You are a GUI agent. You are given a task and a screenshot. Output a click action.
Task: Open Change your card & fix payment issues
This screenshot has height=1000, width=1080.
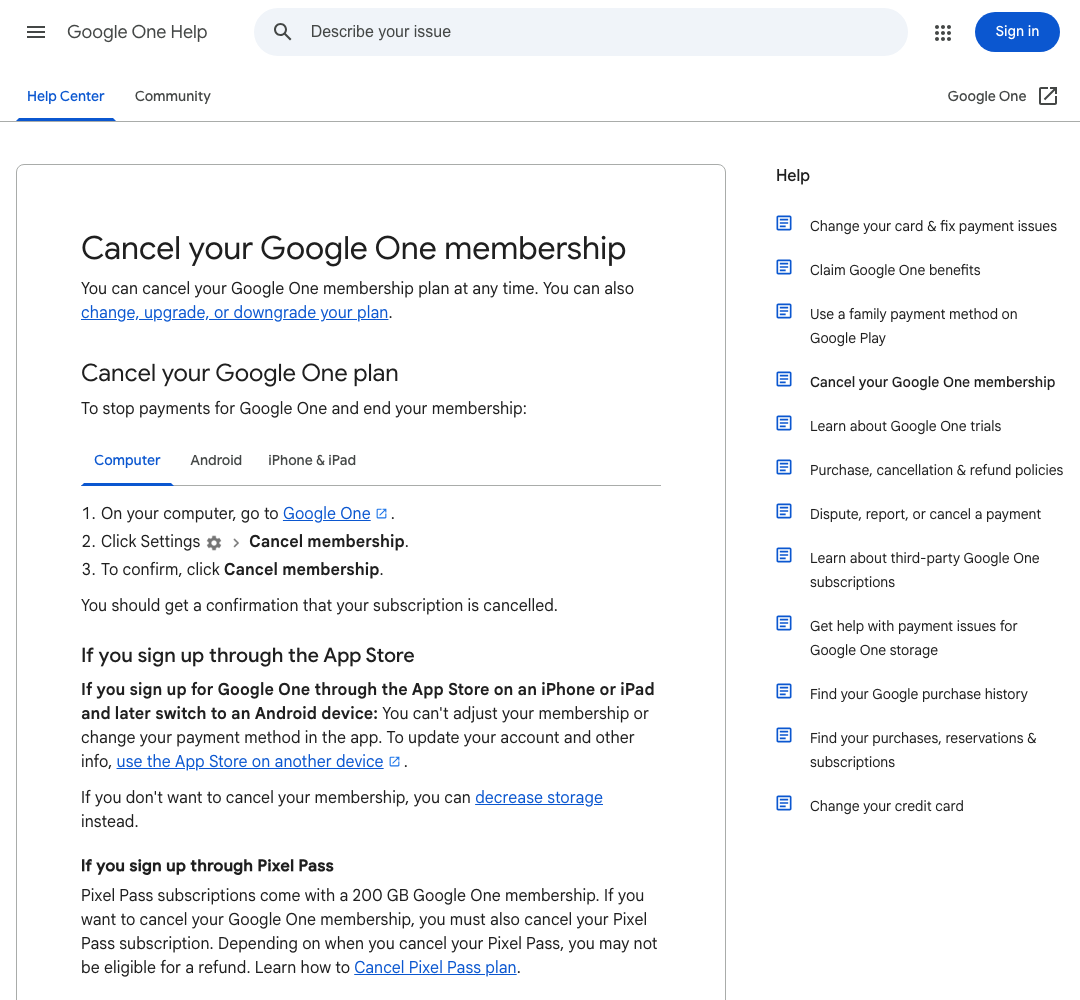933,226
